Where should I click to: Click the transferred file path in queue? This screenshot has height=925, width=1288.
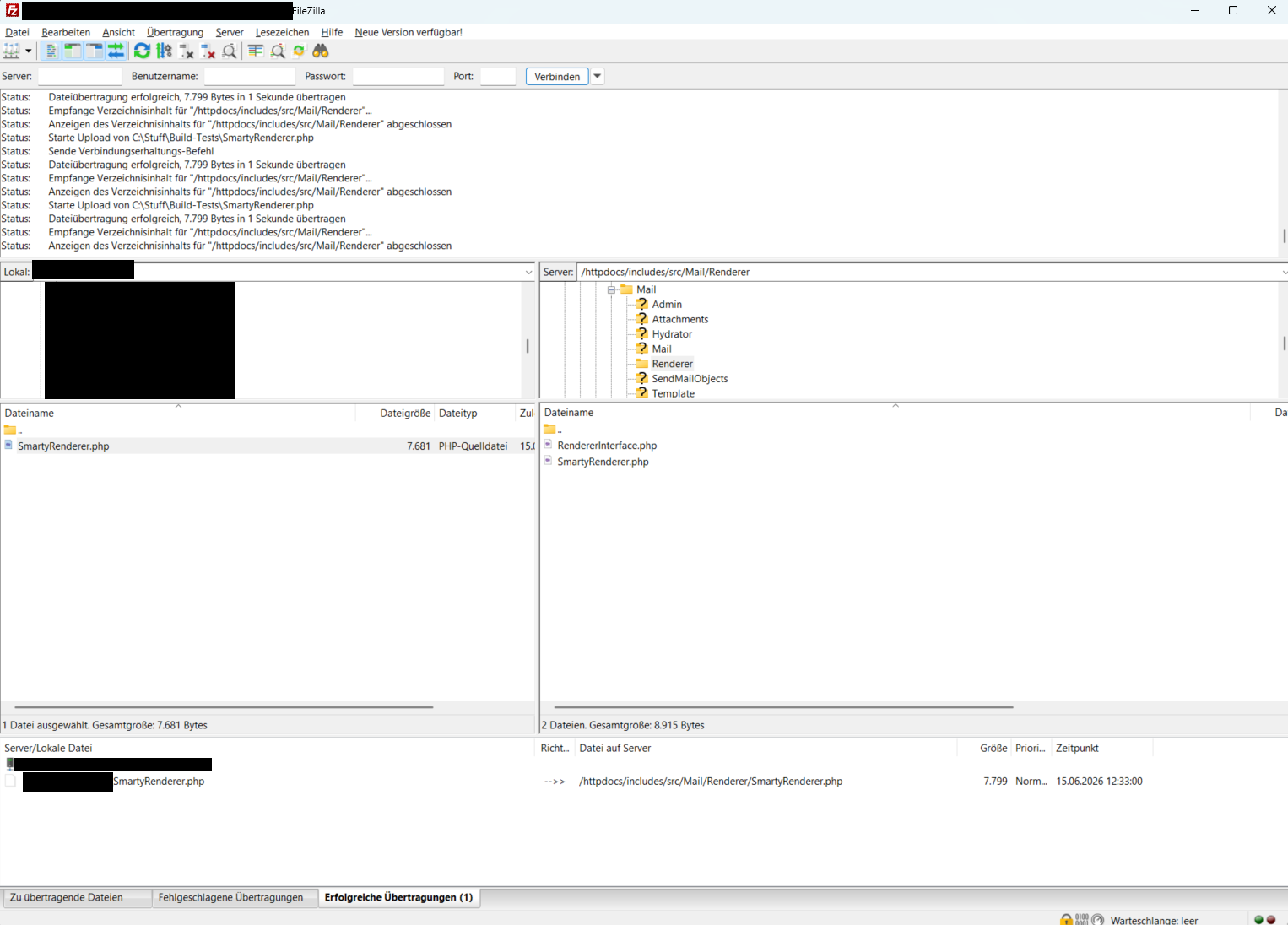click(711, 781)
